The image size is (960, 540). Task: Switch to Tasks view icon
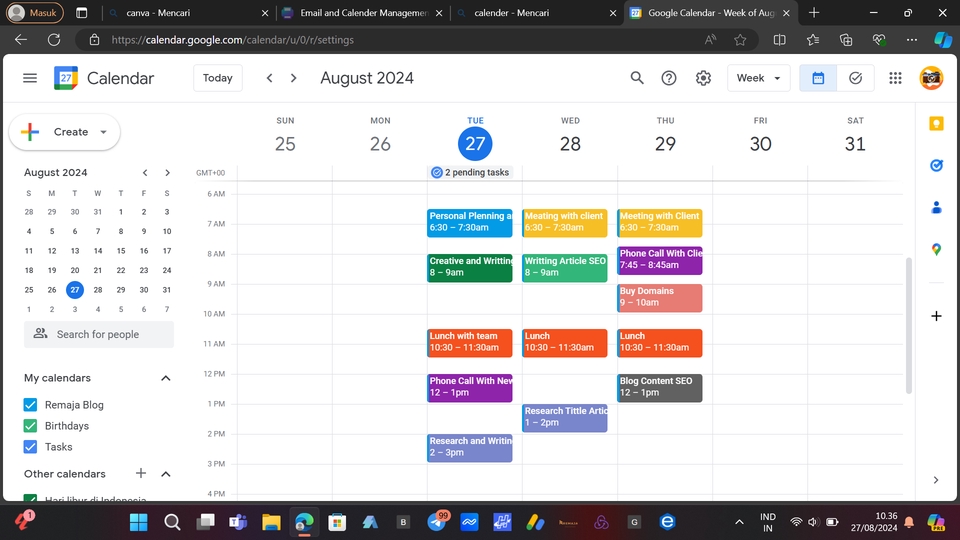[x=855, y=78]
